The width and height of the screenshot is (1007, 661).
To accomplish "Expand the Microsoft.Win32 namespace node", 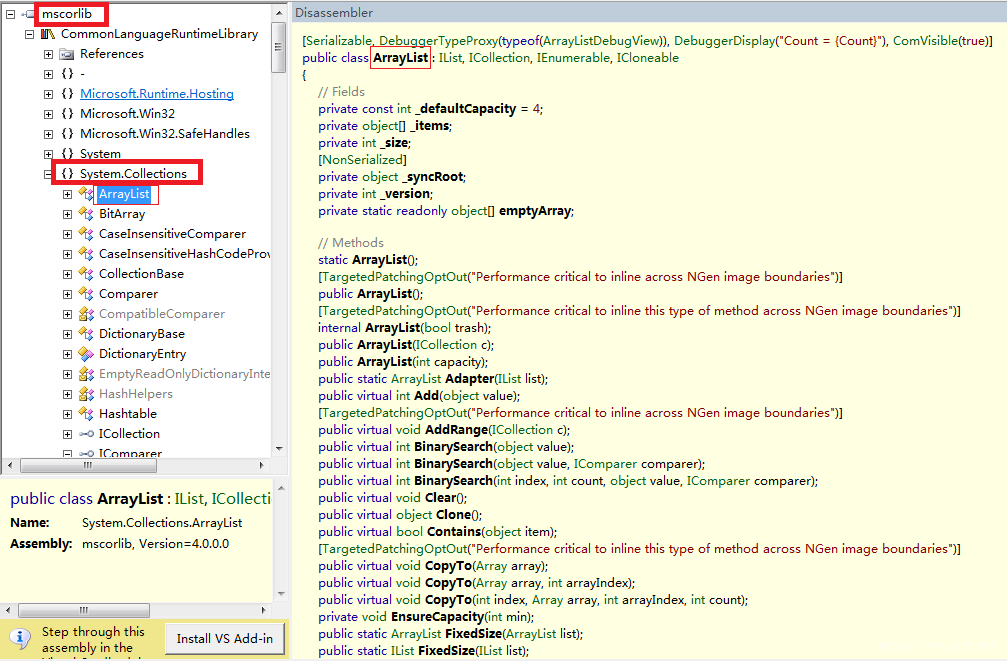I will pos(48,114).
